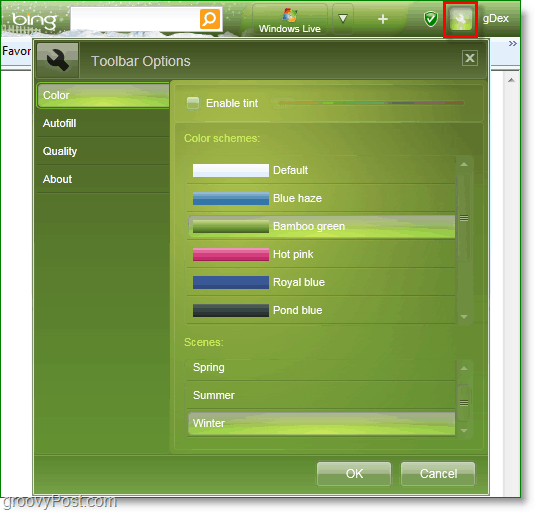Click the Bing logo
The height and width of the screenshot is (512, 535).
pos(34,20)
